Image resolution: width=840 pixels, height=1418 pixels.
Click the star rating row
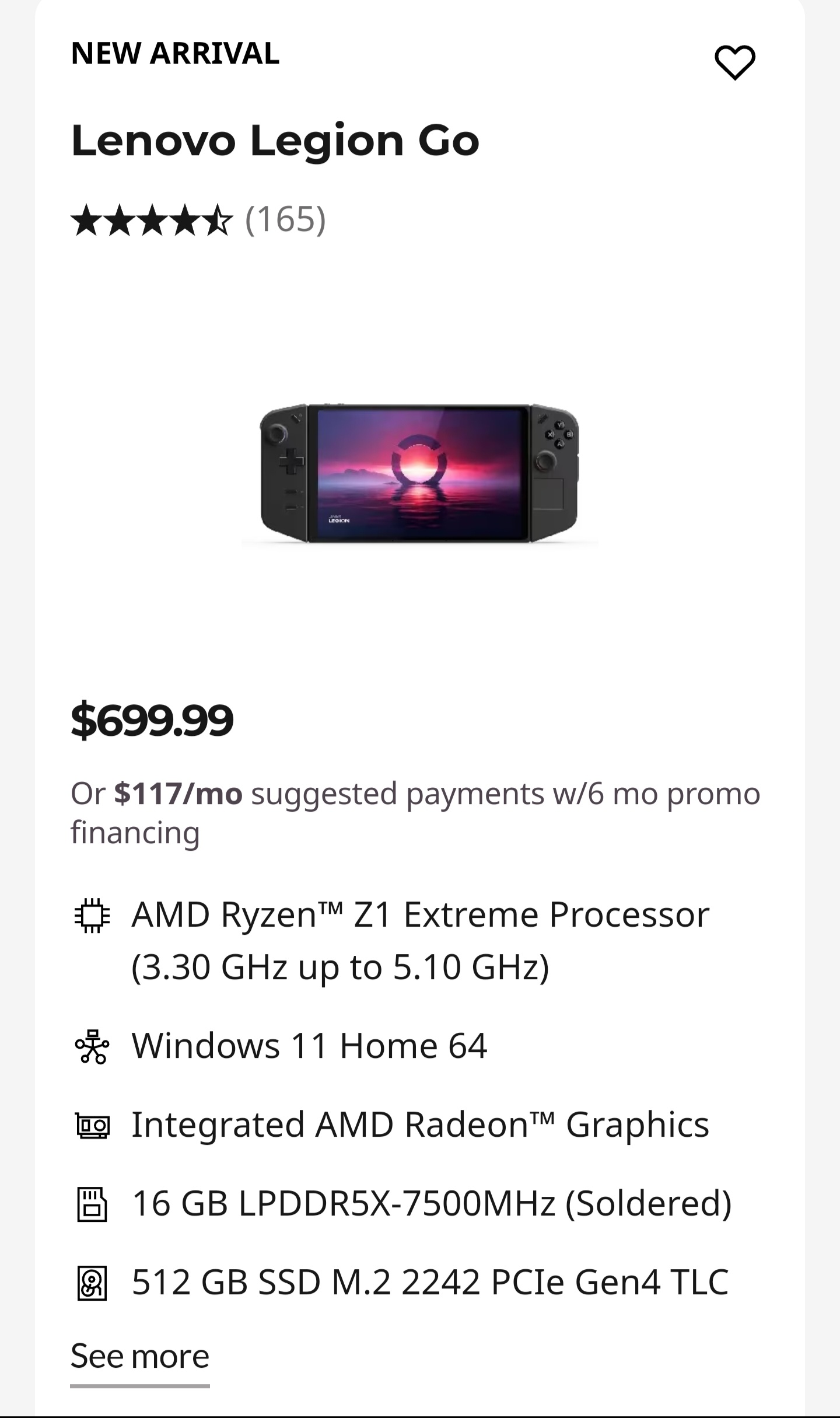coord(152,220)
